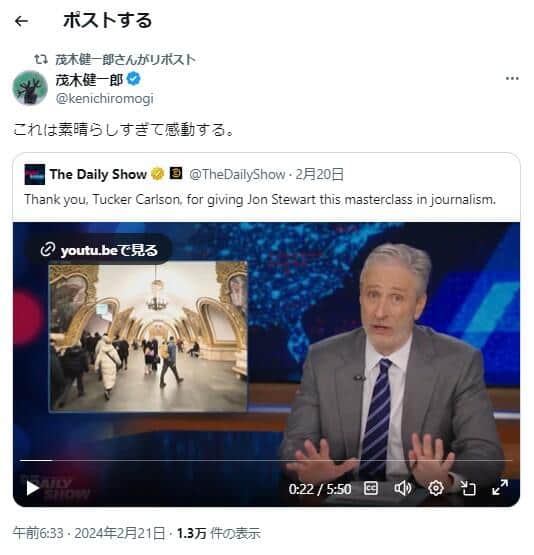Viewport: 534px width, 555px height.
Task: Open the youtu.beで見る link button
Action: tap(99, 250)
